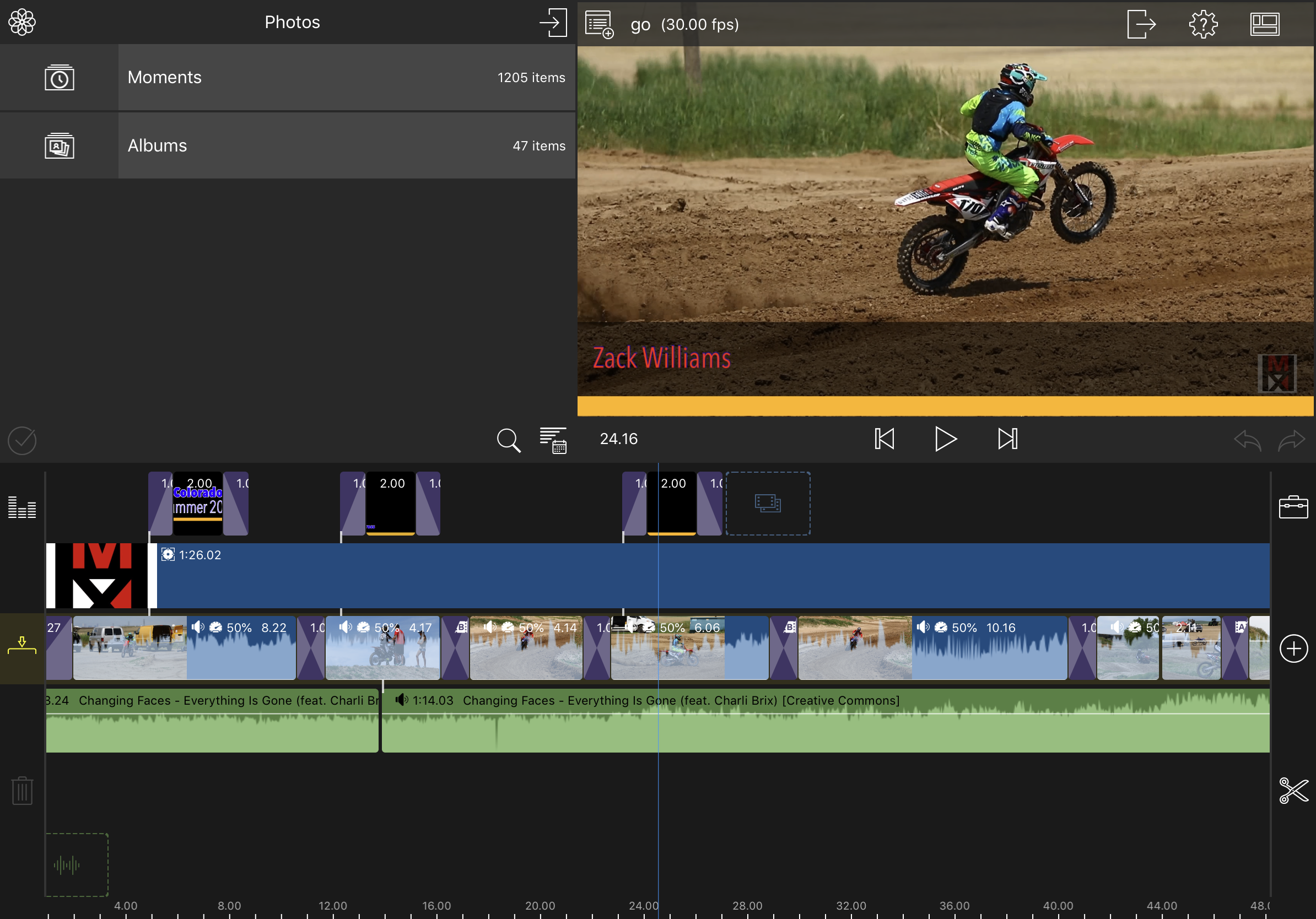1316x919 pixels.
Task: Open the sort by date list menu
Action: point(553,440)
